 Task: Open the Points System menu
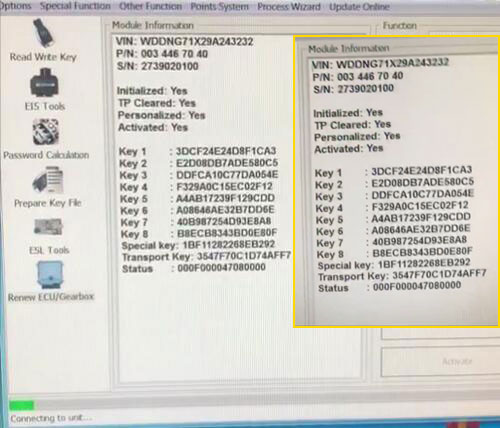(x=219, y=7)
